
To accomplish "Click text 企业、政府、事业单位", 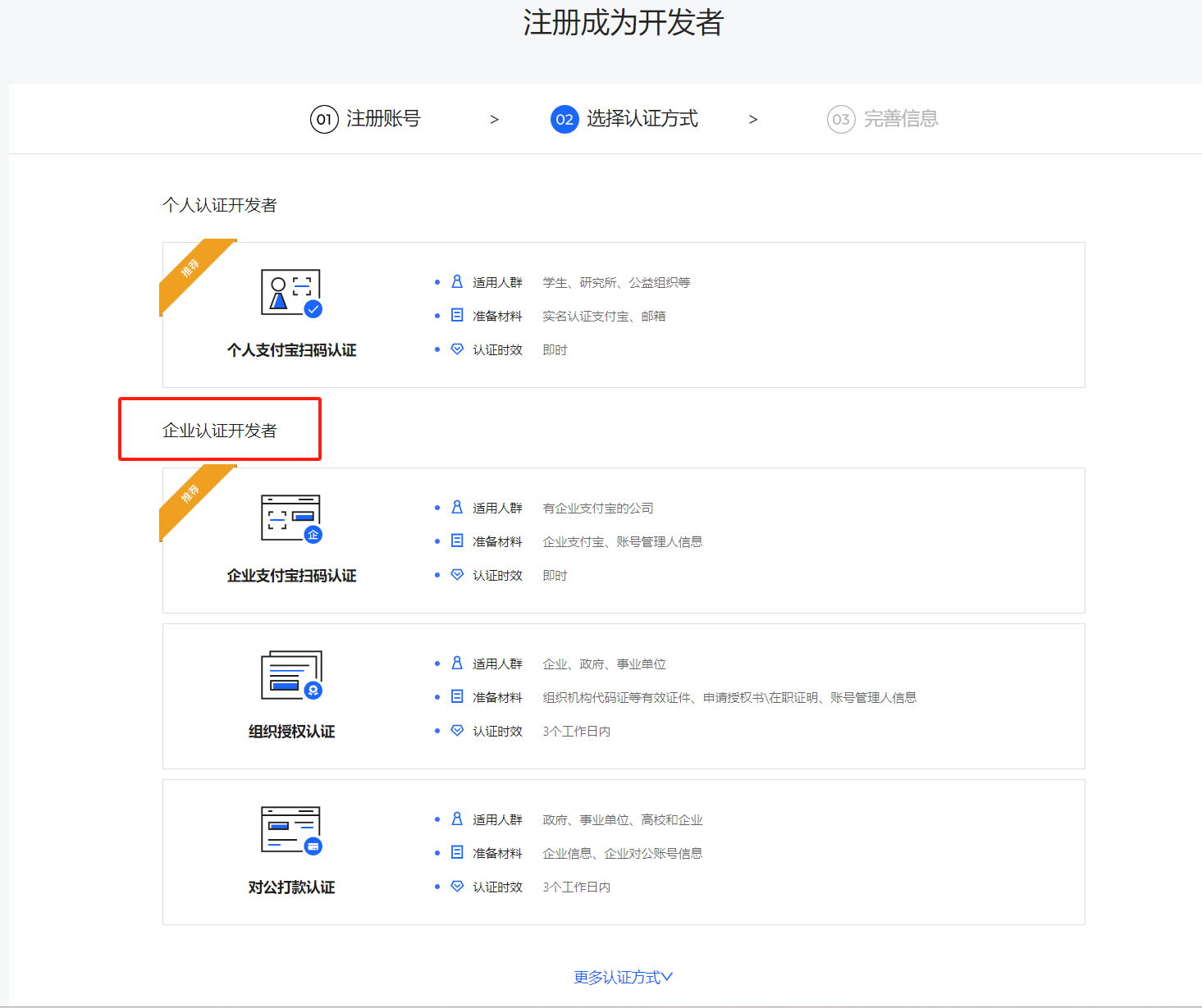I will point(604,664).
